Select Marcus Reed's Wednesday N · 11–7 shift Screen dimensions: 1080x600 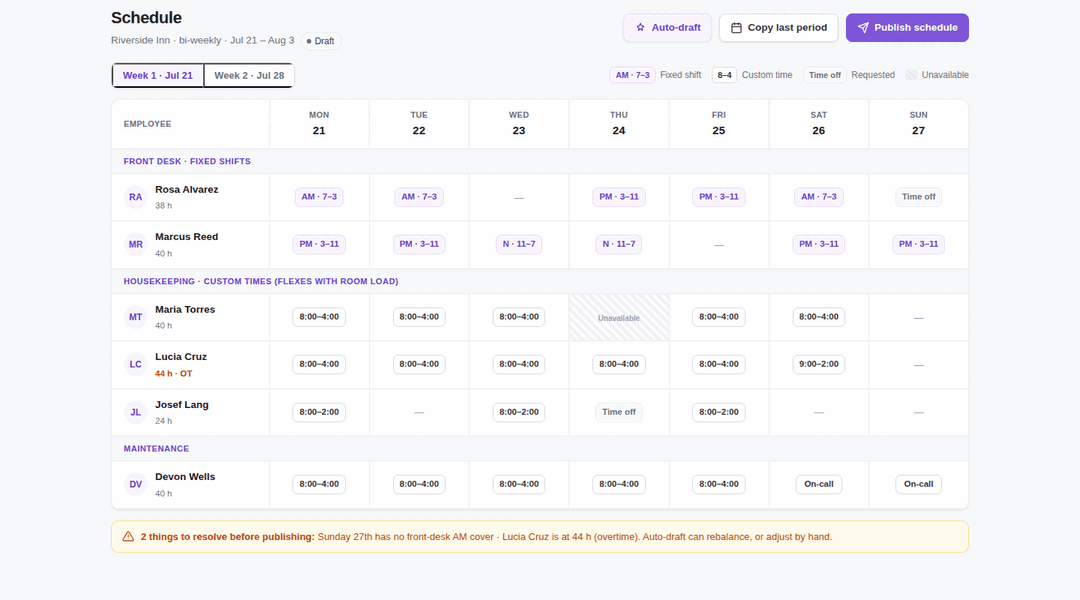(x=519, y=244)
